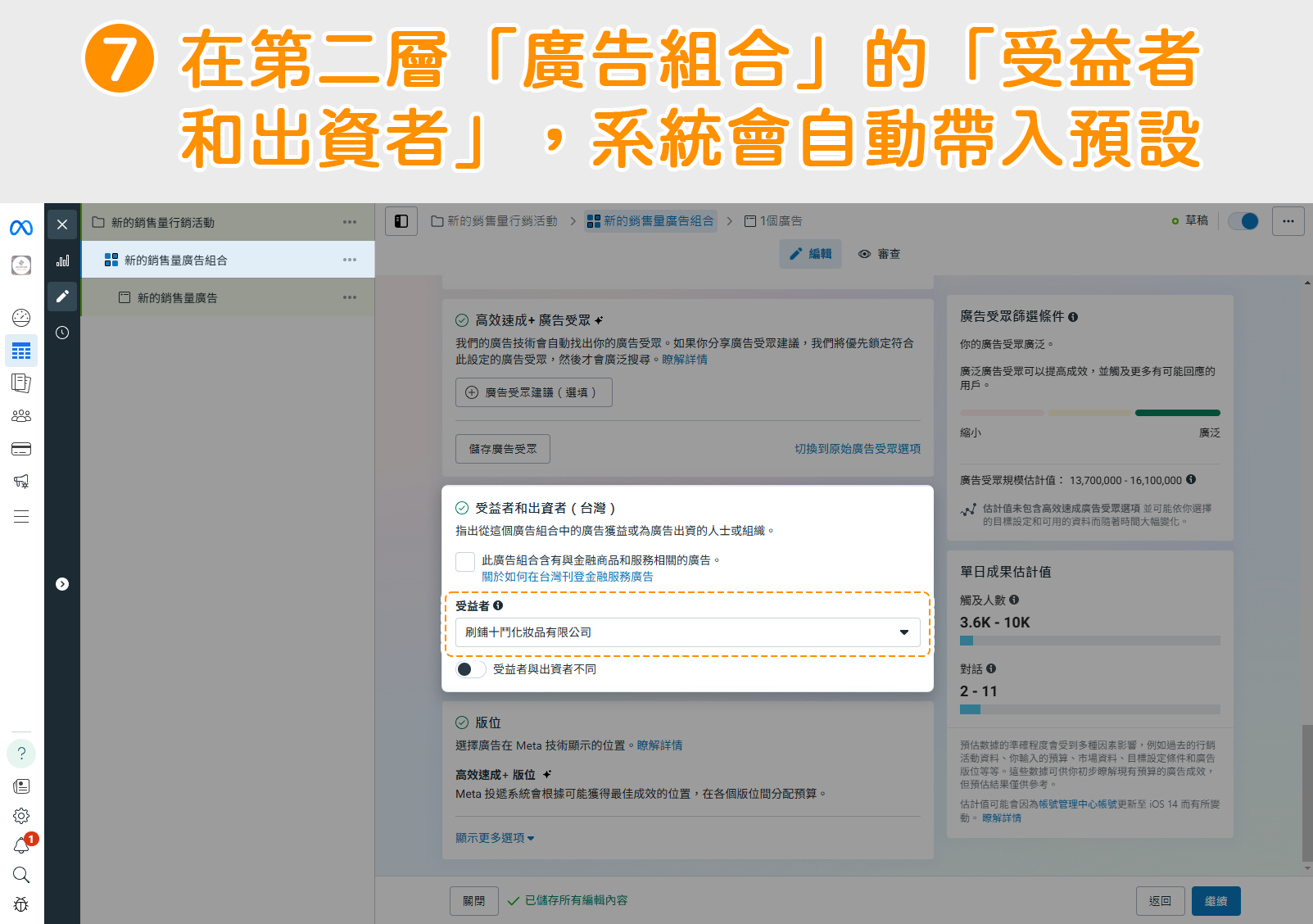Open options for 新的銷售量廣告 row
Viewport: 1313px width, 924px height.
350,297
